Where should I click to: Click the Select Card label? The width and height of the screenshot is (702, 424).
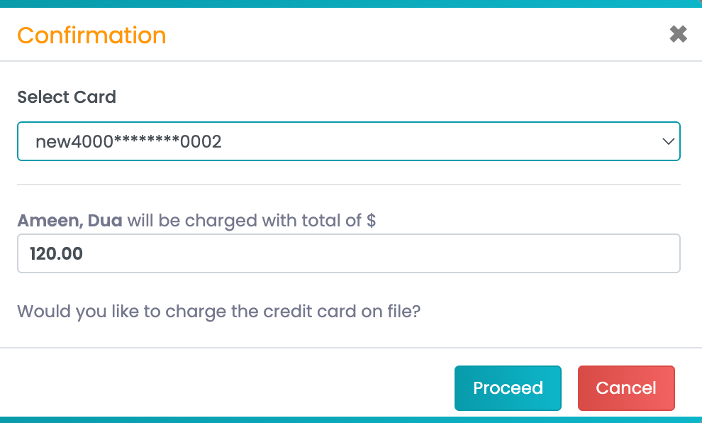pyautogui.click(x=67, y=97)
